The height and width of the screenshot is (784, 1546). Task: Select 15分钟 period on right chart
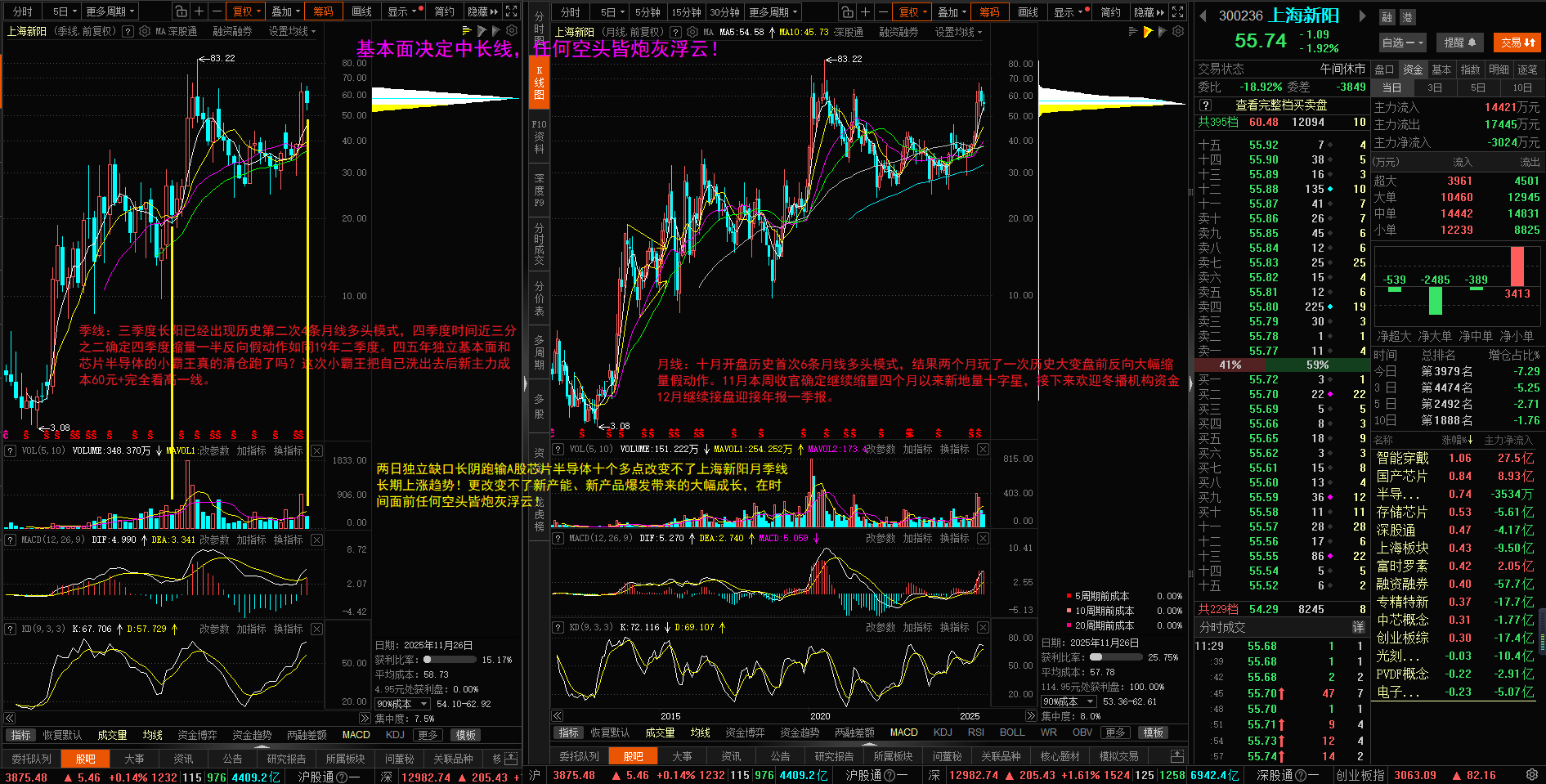point(686,11)
